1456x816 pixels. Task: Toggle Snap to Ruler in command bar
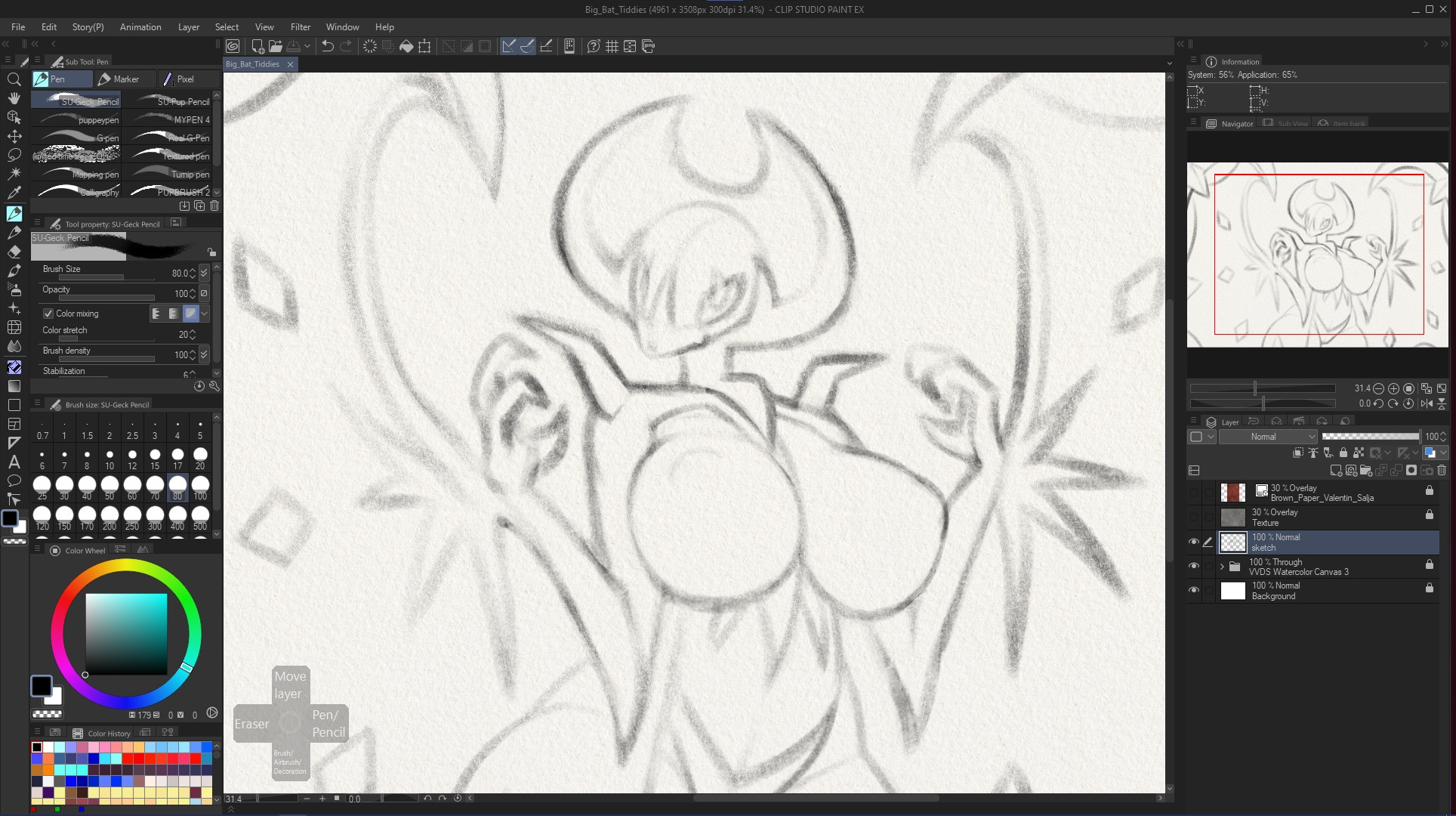[x=509, y=46]
